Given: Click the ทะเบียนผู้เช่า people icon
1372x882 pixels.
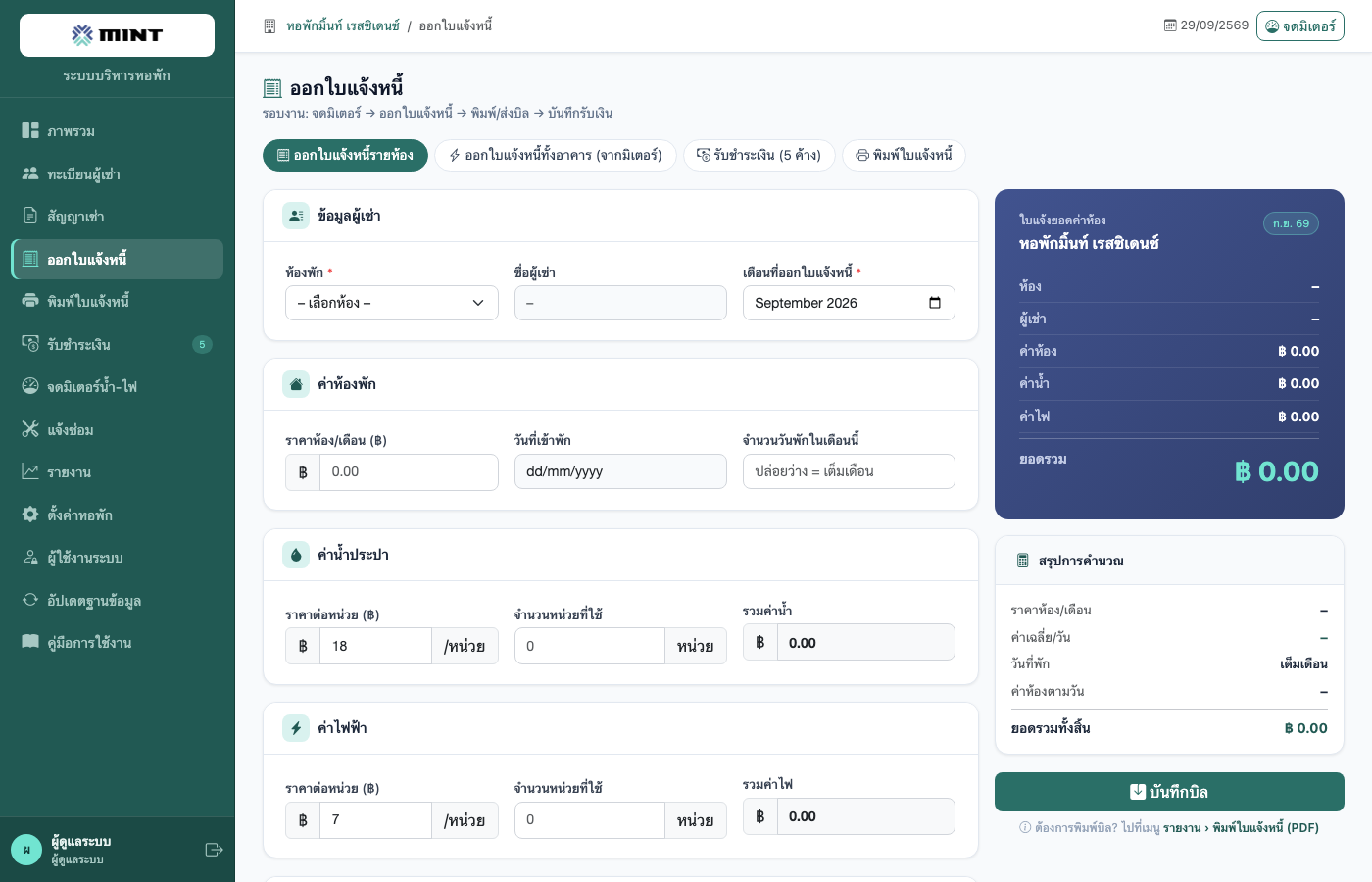Looking at the screenshot, I should click(x=30, y=173).
